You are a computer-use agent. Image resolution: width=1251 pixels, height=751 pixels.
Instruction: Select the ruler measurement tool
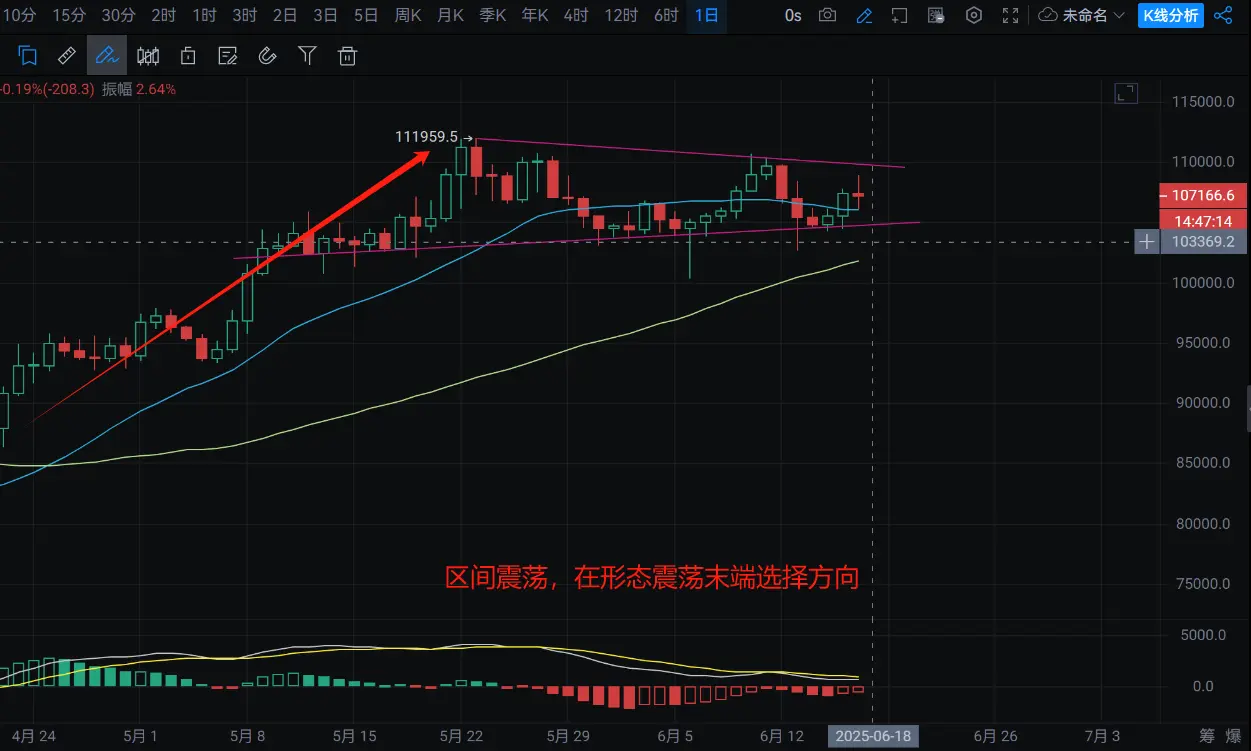coord(67,56)
